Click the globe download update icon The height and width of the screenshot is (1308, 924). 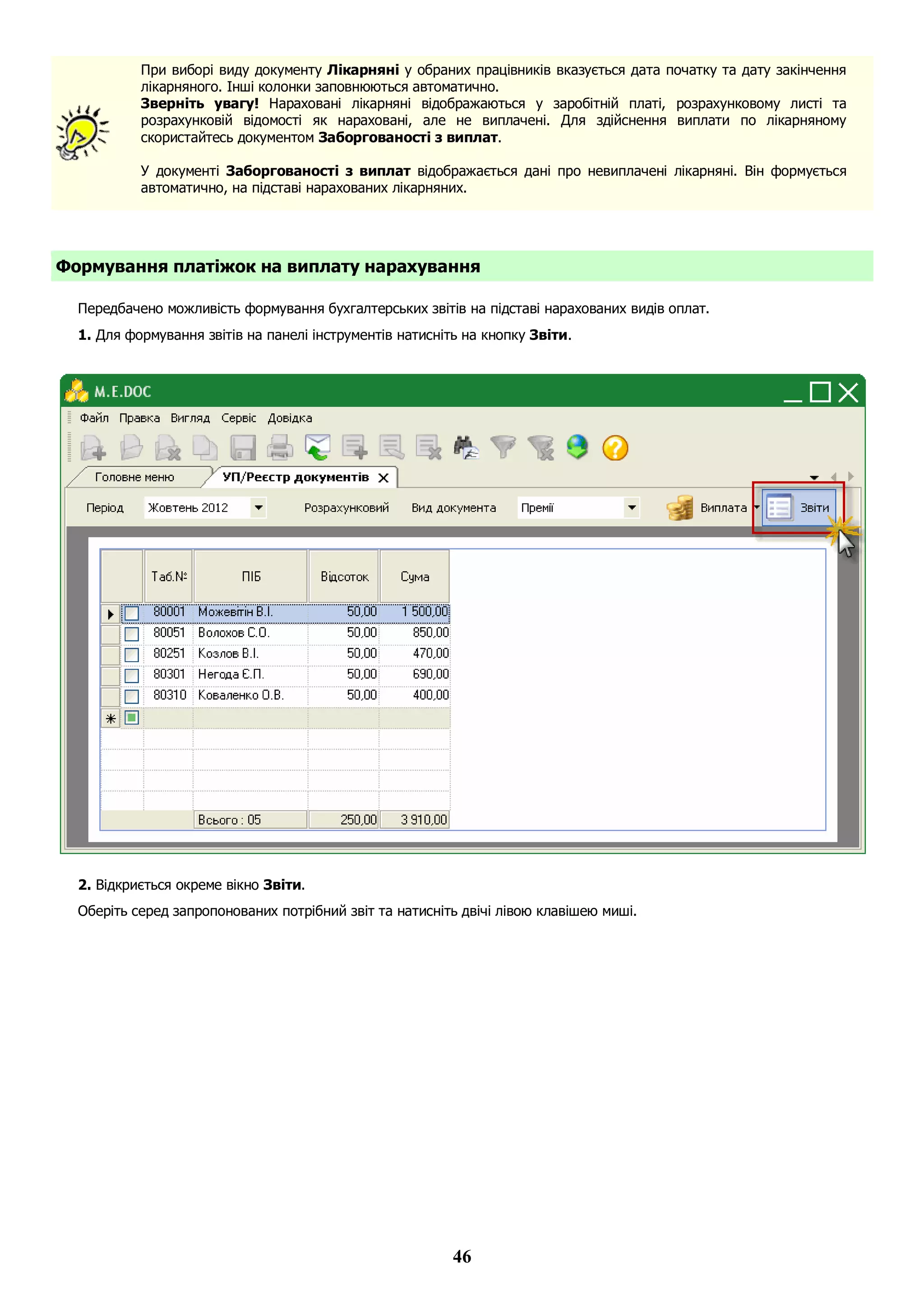click(577, 447)
